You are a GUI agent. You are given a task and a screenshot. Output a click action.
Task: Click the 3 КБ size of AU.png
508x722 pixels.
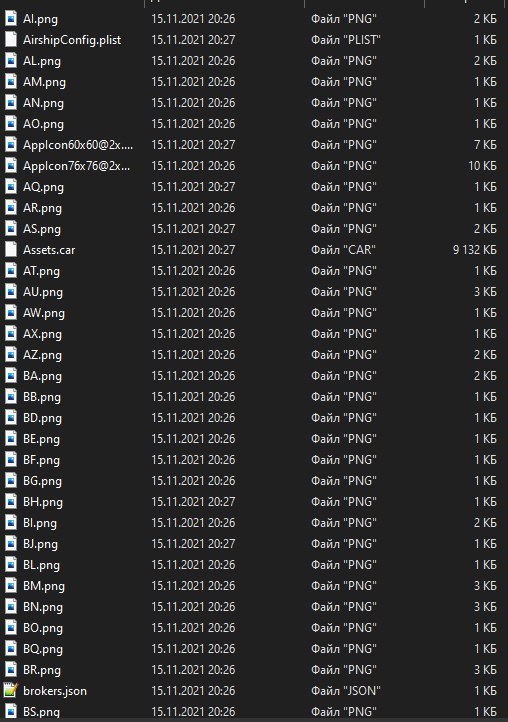[x=485, y=292]
